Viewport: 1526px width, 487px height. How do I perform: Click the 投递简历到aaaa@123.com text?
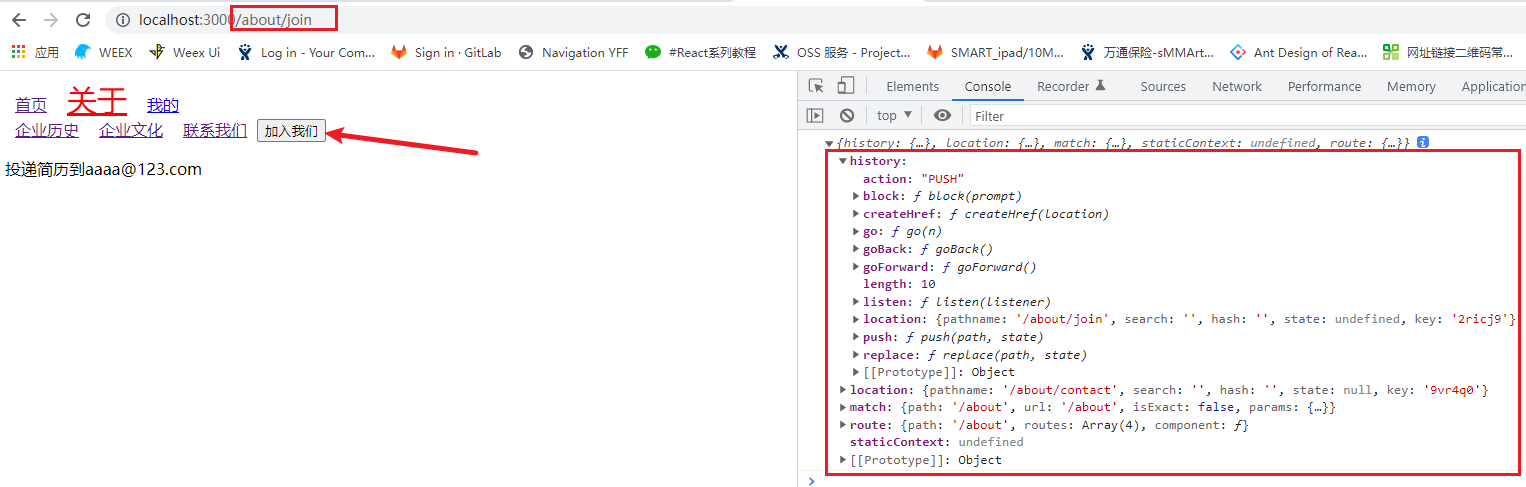tap(104, 170)
